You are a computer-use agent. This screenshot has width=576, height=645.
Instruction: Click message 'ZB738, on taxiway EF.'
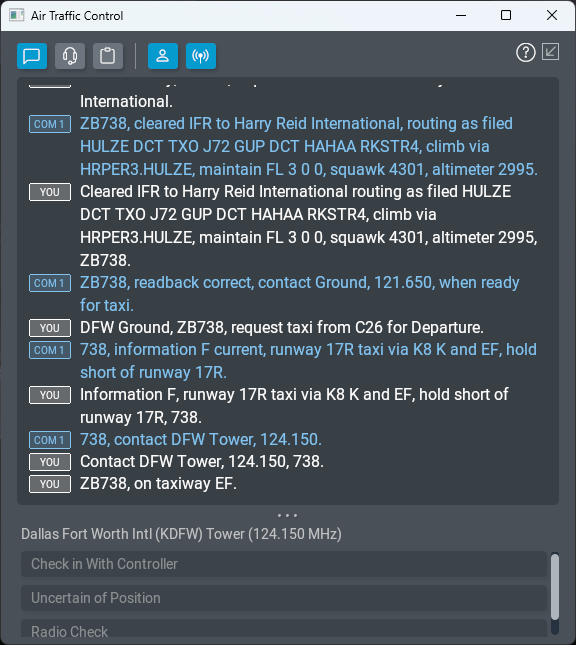[x=158, y=484]
